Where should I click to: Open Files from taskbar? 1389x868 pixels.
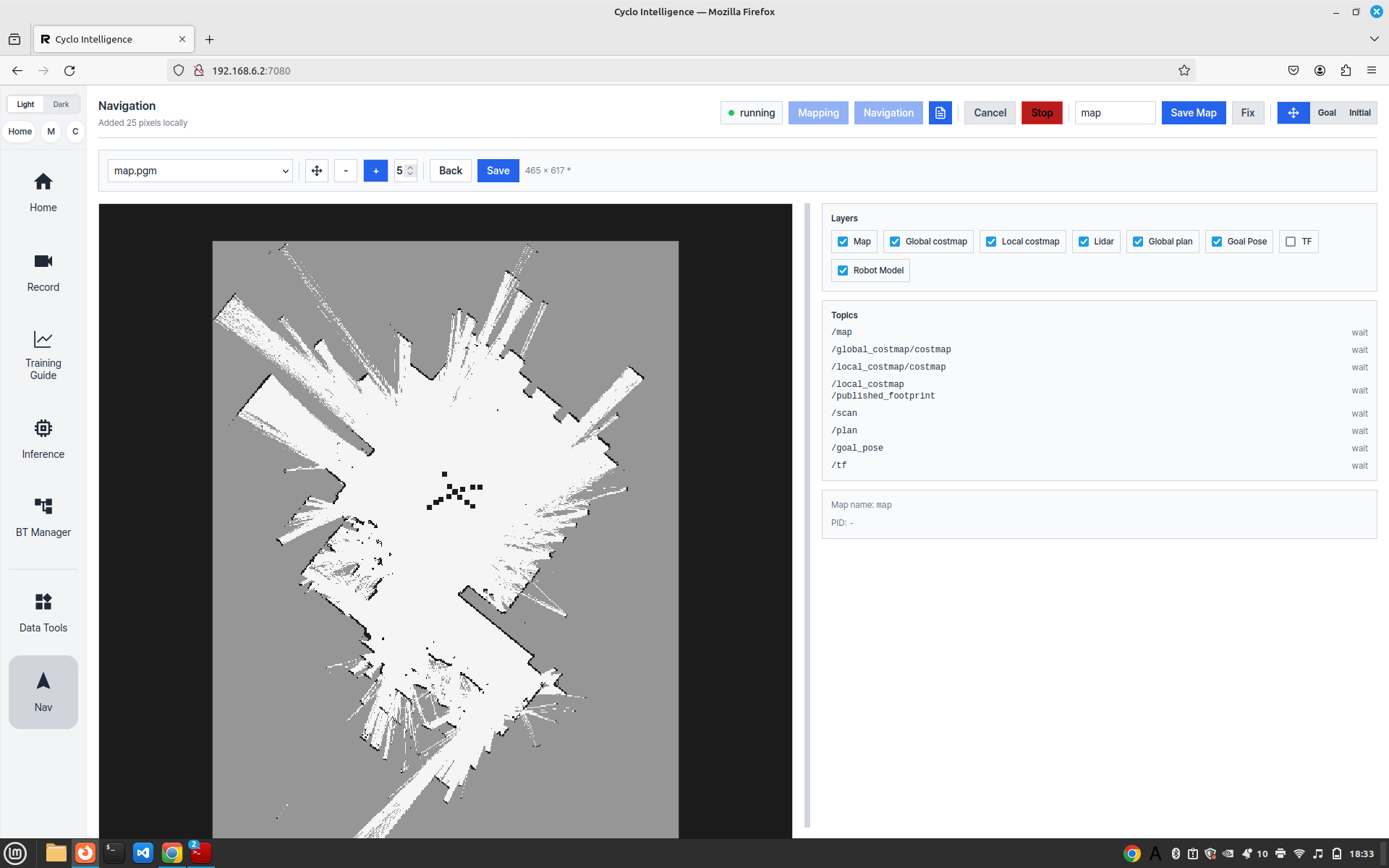point(56,854)
